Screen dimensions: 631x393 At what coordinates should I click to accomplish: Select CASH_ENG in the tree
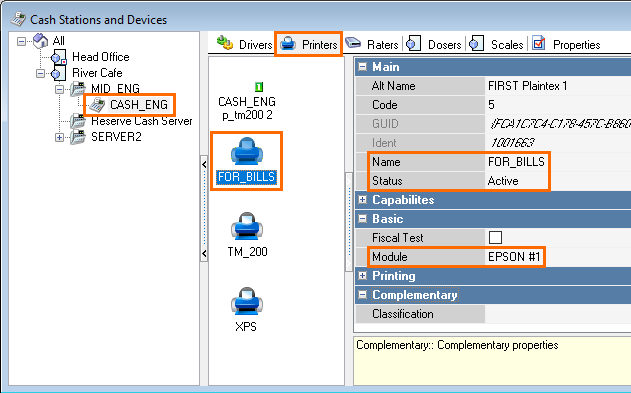tap(139, 105)
